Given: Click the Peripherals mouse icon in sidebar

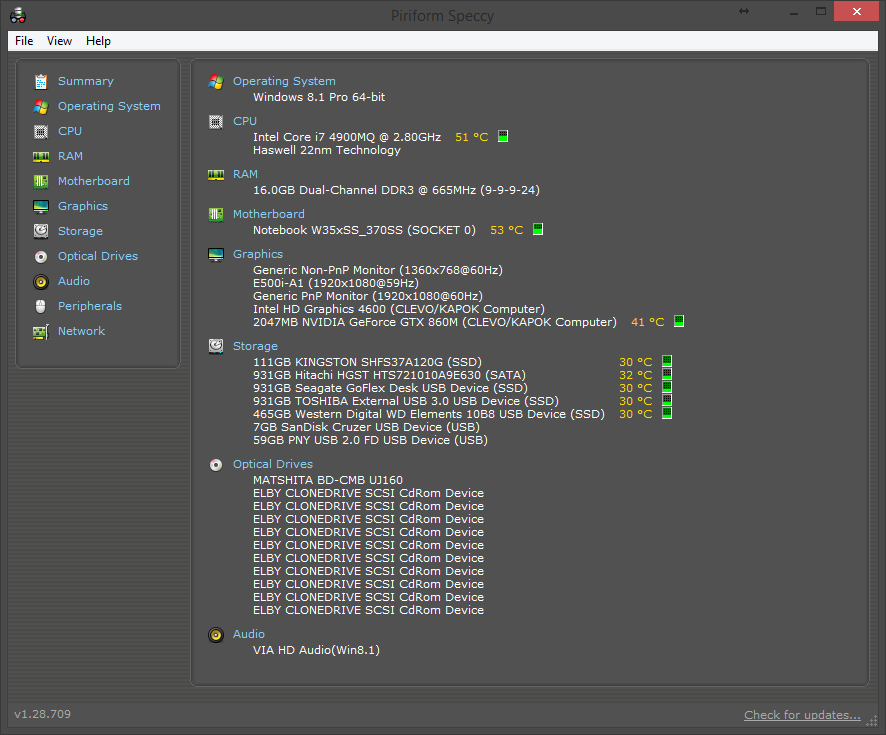Looking at the screenshot, I should (x=41, y=306).
